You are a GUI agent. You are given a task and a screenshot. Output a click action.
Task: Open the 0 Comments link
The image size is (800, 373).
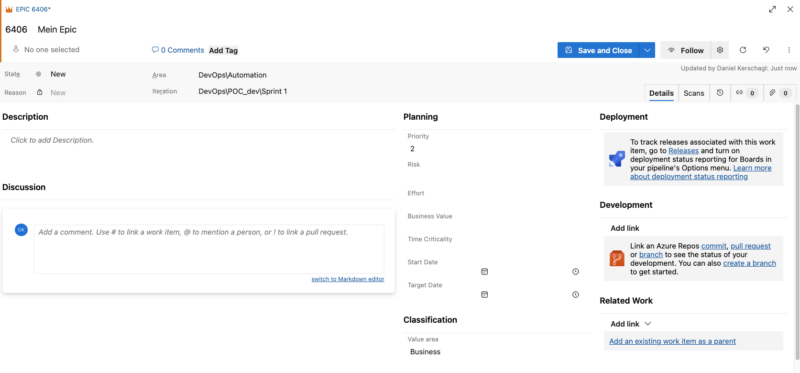pyautogui.click(x=178, y=50)
